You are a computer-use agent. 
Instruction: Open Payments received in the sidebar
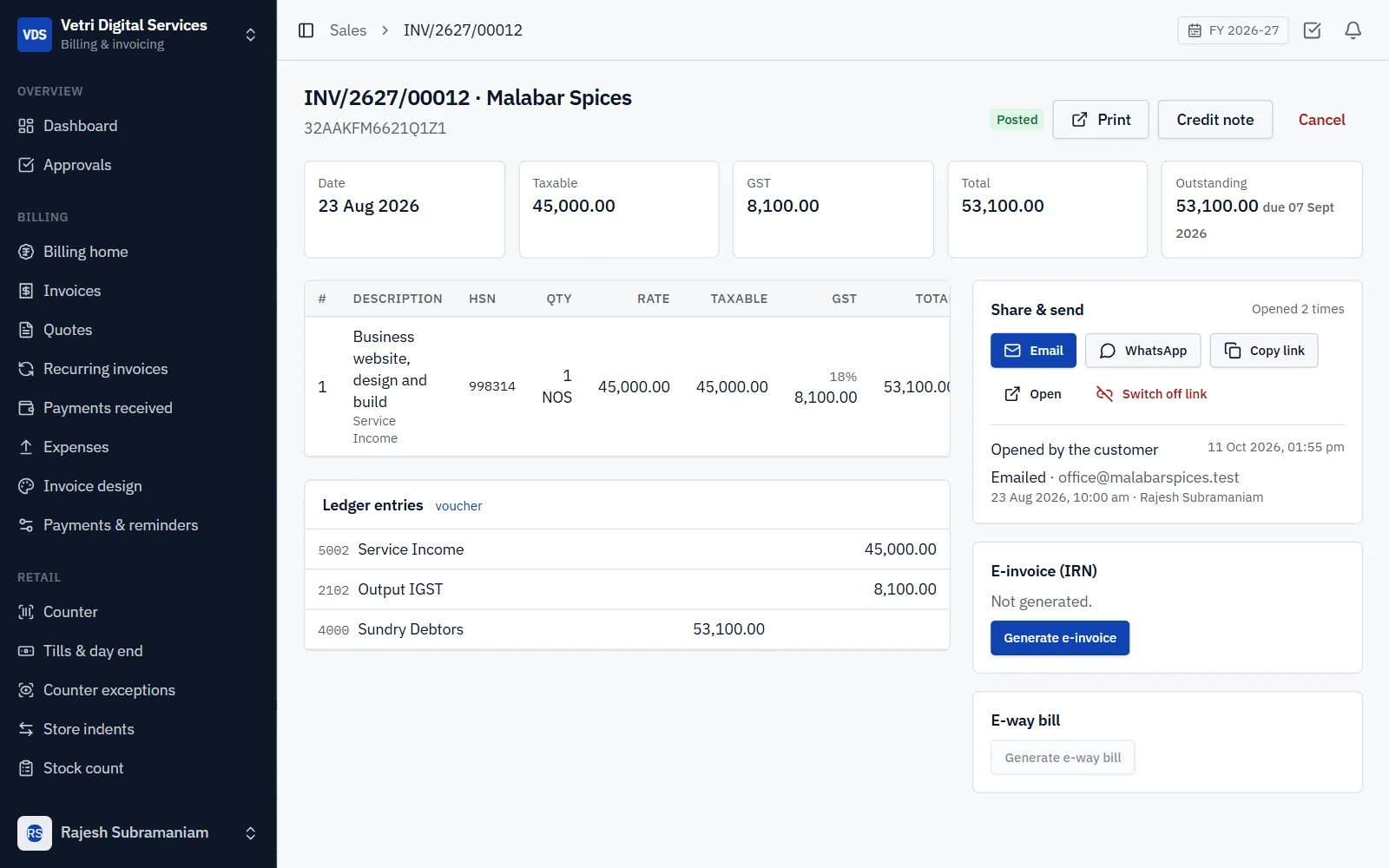click(x=138, y=408)
